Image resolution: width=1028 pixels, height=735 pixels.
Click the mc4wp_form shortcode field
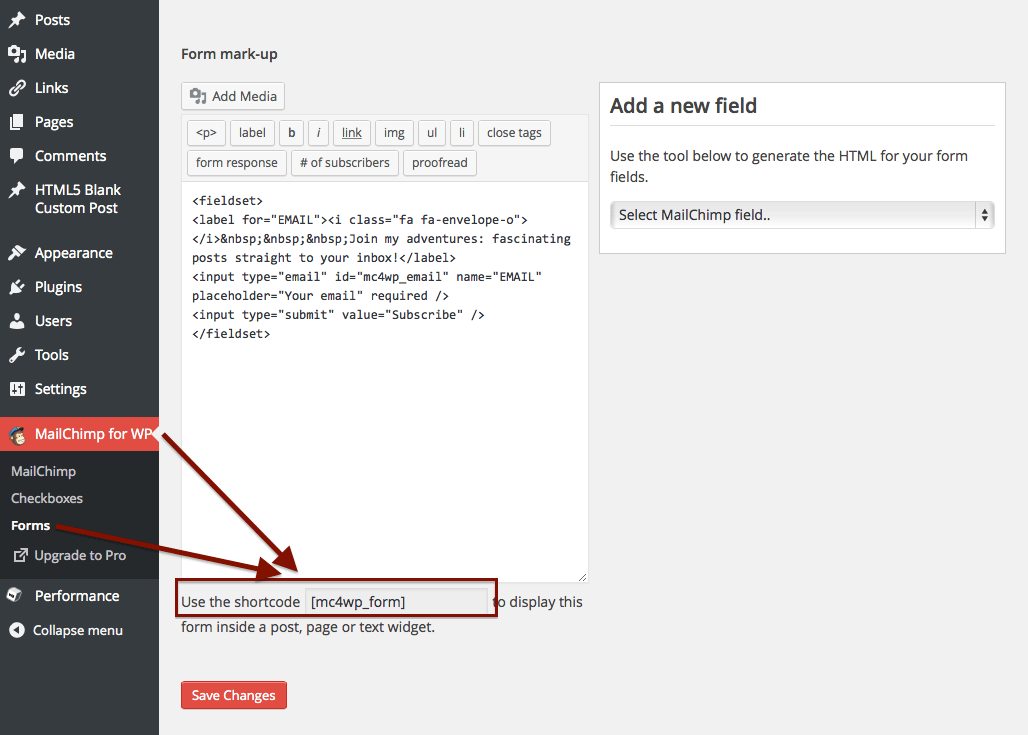pyautogui.click(x=396, y=602)
